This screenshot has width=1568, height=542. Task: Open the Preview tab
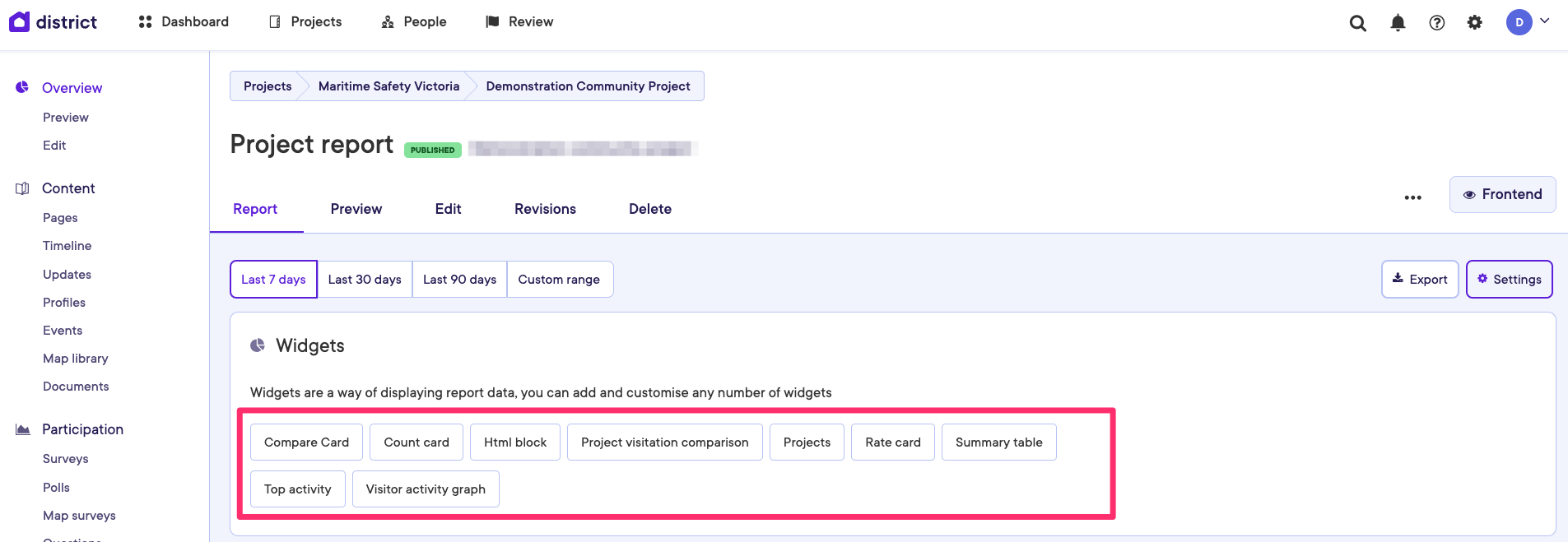click(x=356, y=209)
